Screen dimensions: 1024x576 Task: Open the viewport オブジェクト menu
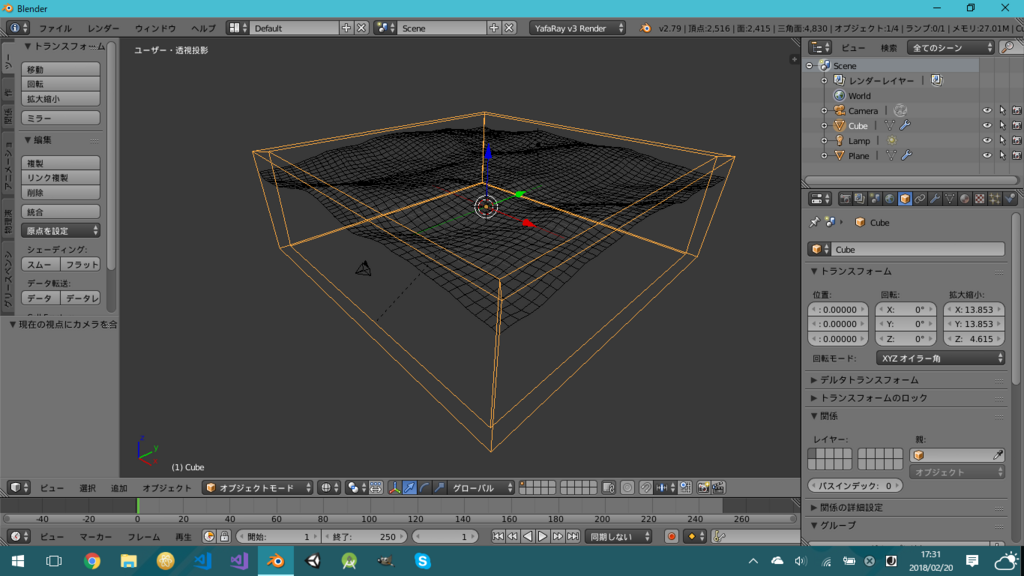coord(167,488)
